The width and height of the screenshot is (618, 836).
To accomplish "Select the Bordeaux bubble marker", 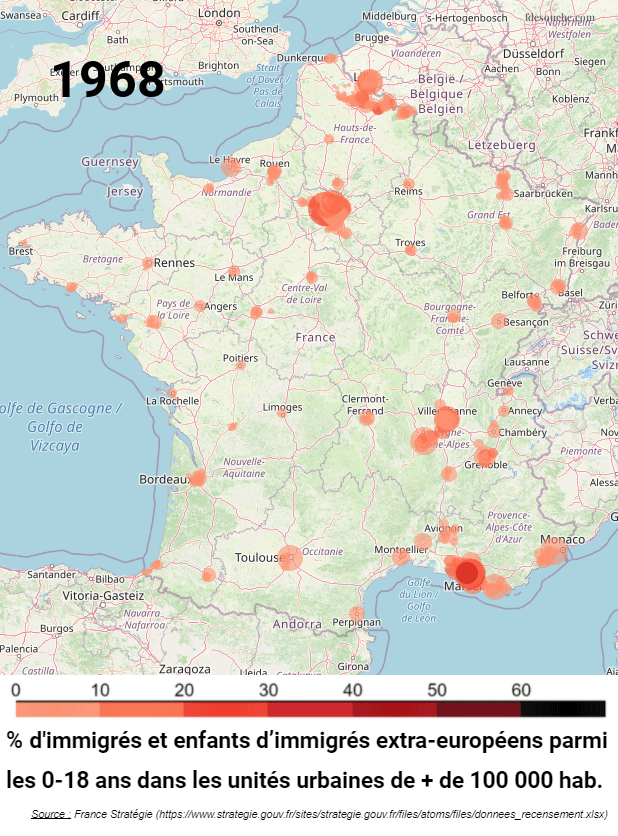I will (197, 478).
